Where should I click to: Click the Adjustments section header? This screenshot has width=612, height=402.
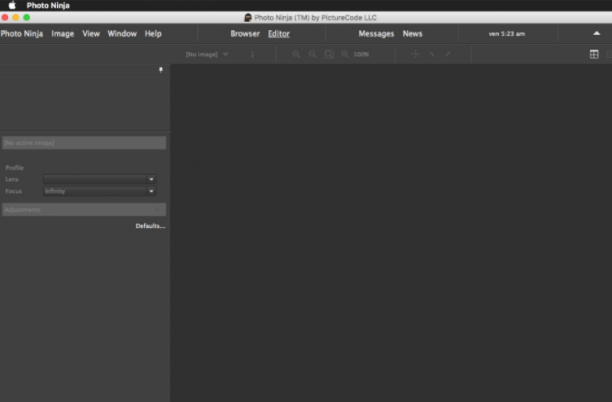point(84,210)
